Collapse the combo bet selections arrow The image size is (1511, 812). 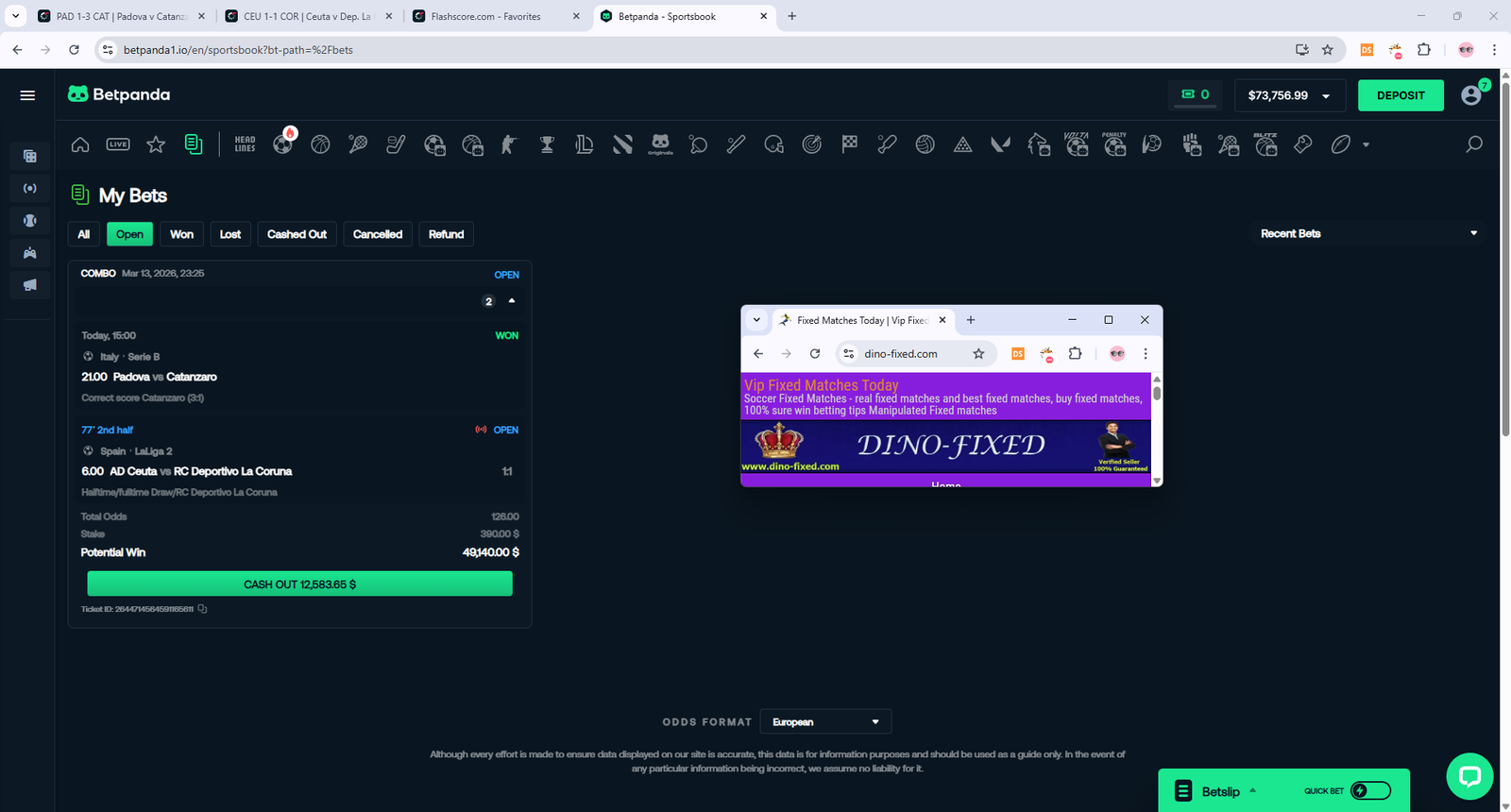point(512,301)
